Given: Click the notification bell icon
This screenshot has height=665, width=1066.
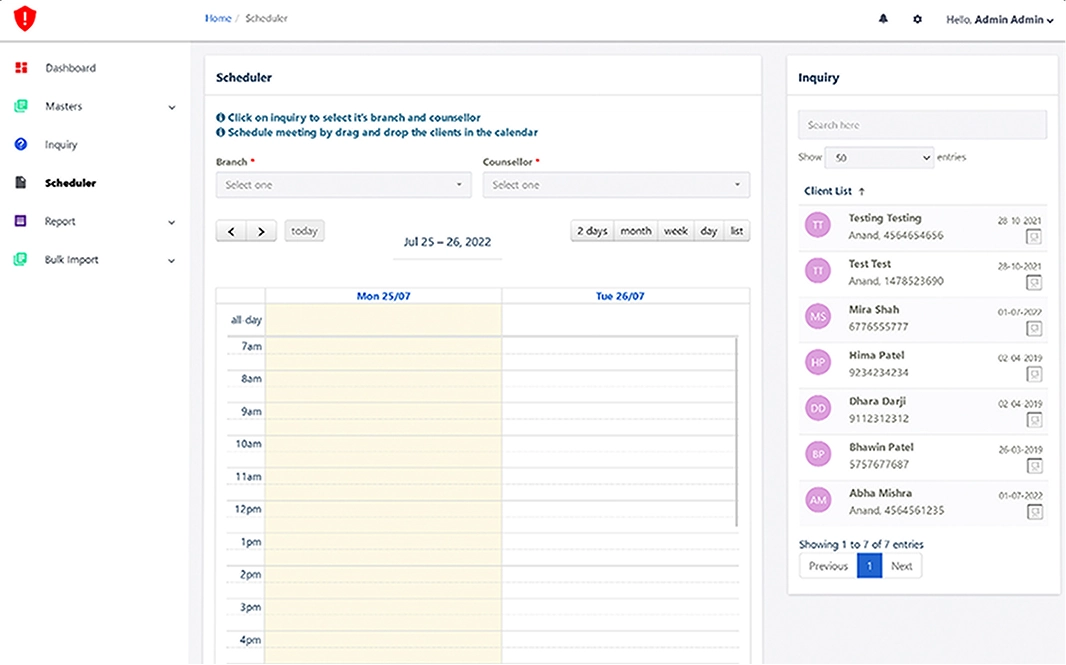Looking at the screenshot, I should (x=883, y=19).
